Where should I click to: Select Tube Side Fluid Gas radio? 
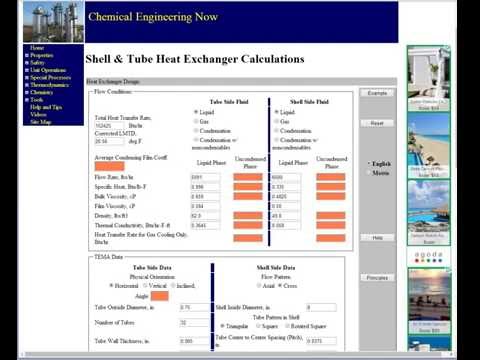(196, 121)
